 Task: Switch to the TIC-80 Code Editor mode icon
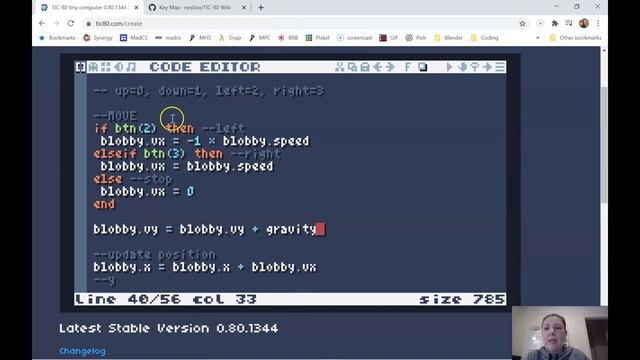tap(81, 67)
